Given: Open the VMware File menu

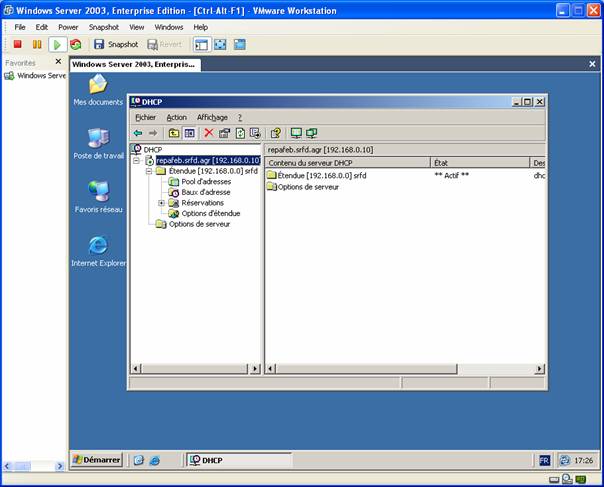Looking at the screenshot, I should (x=20, y=27).
